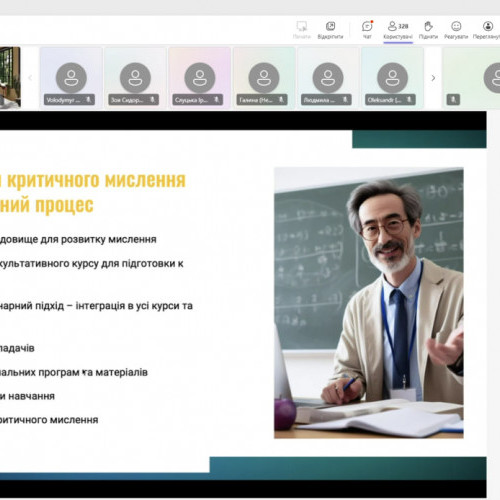
Task: Select the Volodymyr participant tile
Action: pyautogui.click(x=71, y=78)
